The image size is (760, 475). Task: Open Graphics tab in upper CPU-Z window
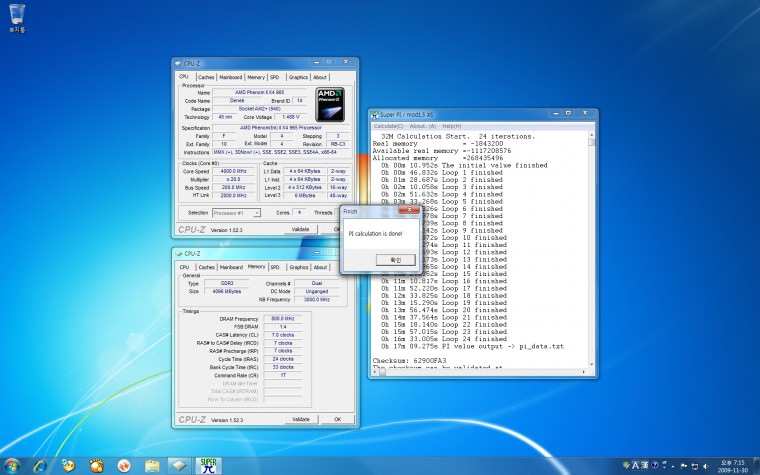click(x=298, y=77)
